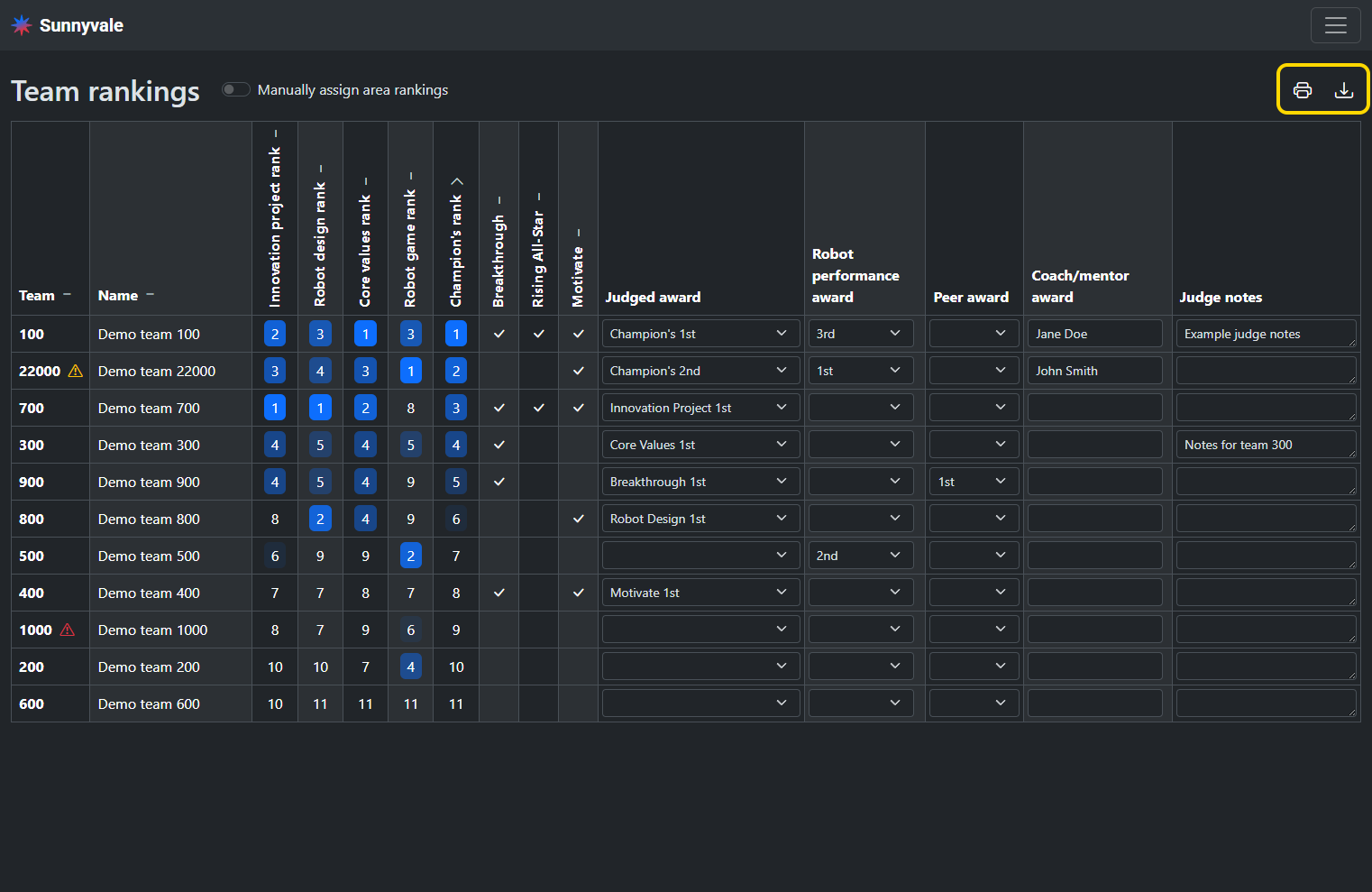Open Peer award dropdown for team 900
The width and height of the screenshot is (1372, 892).
pos(974,482)
